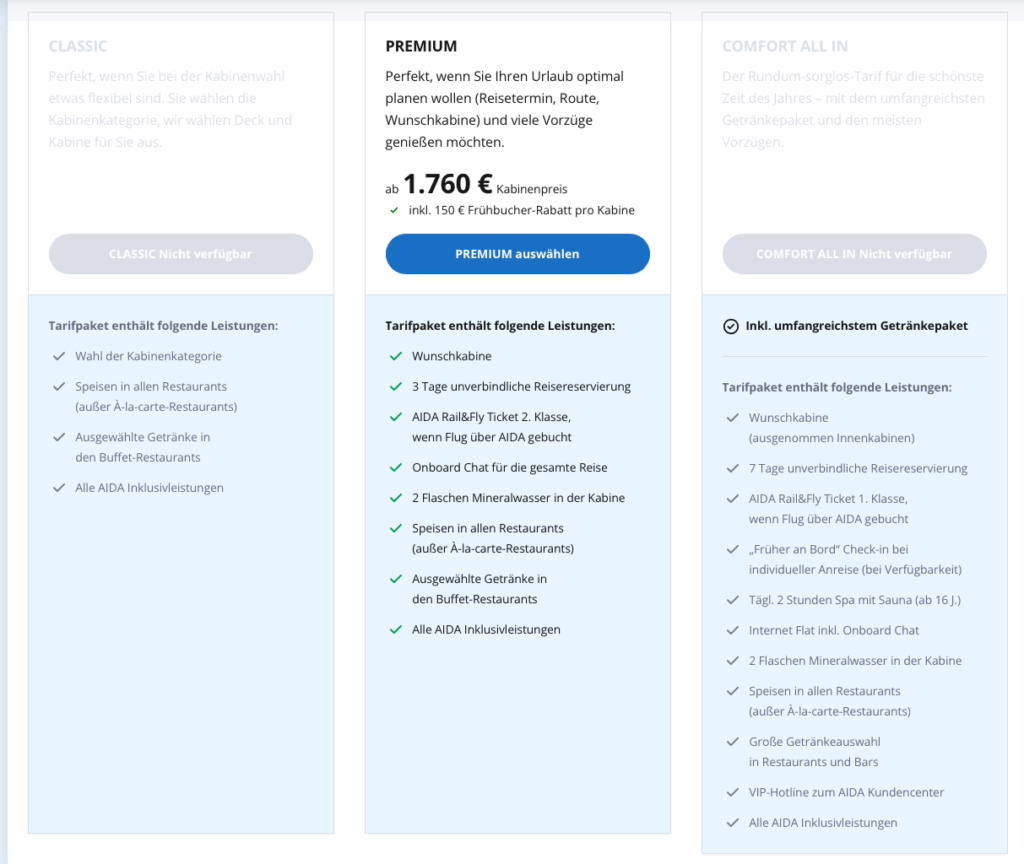The image size is (1024, 864).
Task: Click the CLASSIC tariff heading
Action: click(x=78, y=46)
